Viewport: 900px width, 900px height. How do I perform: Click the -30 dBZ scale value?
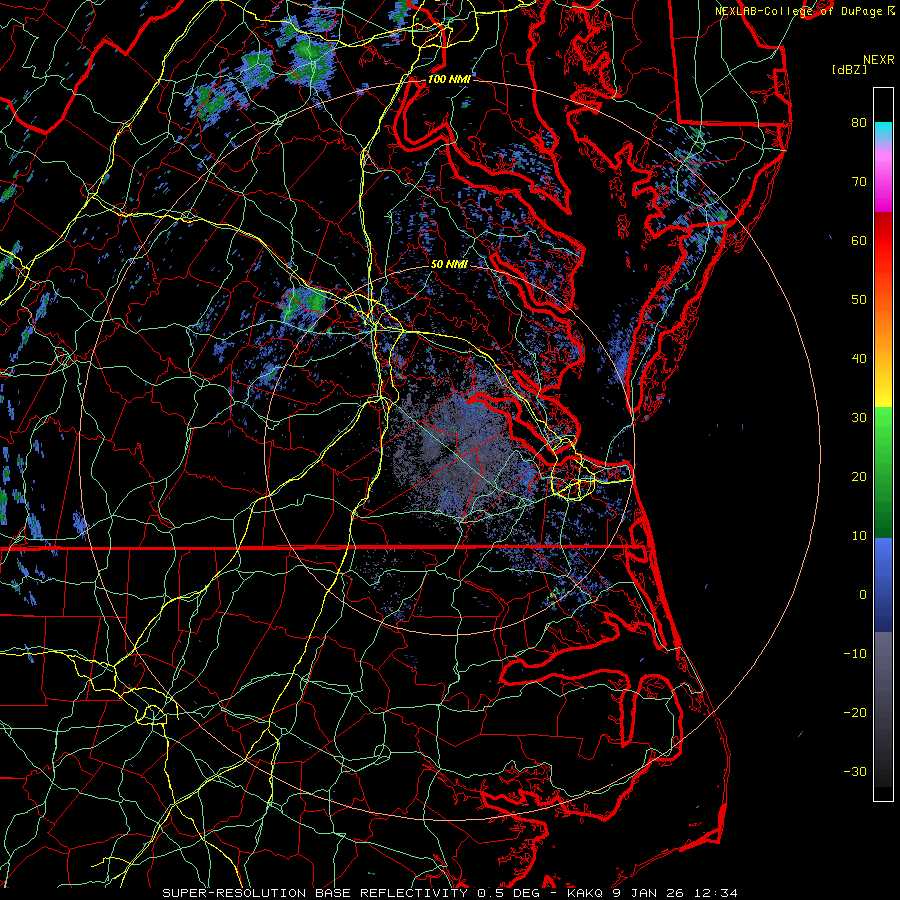(855, 771)
